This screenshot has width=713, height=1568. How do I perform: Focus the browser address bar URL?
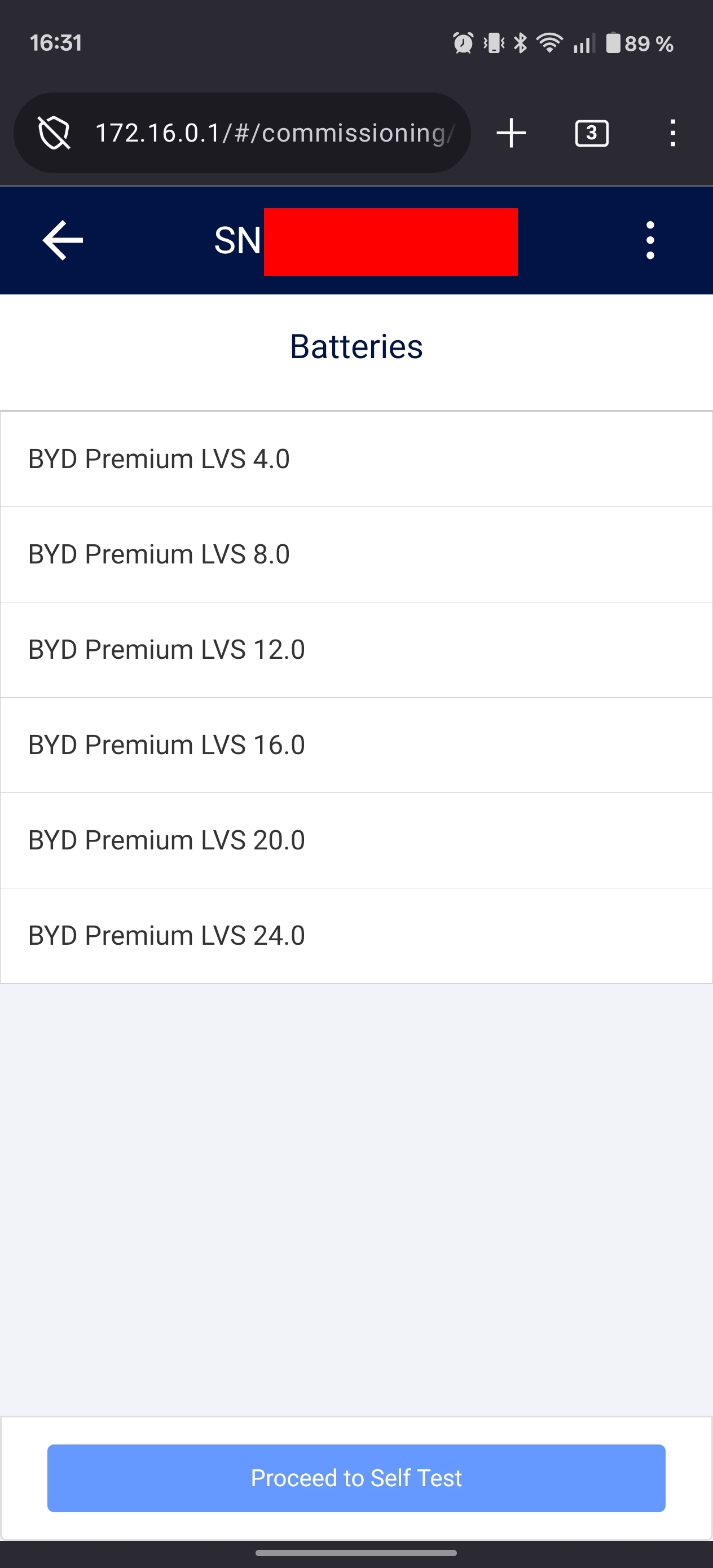click(274, 133)
